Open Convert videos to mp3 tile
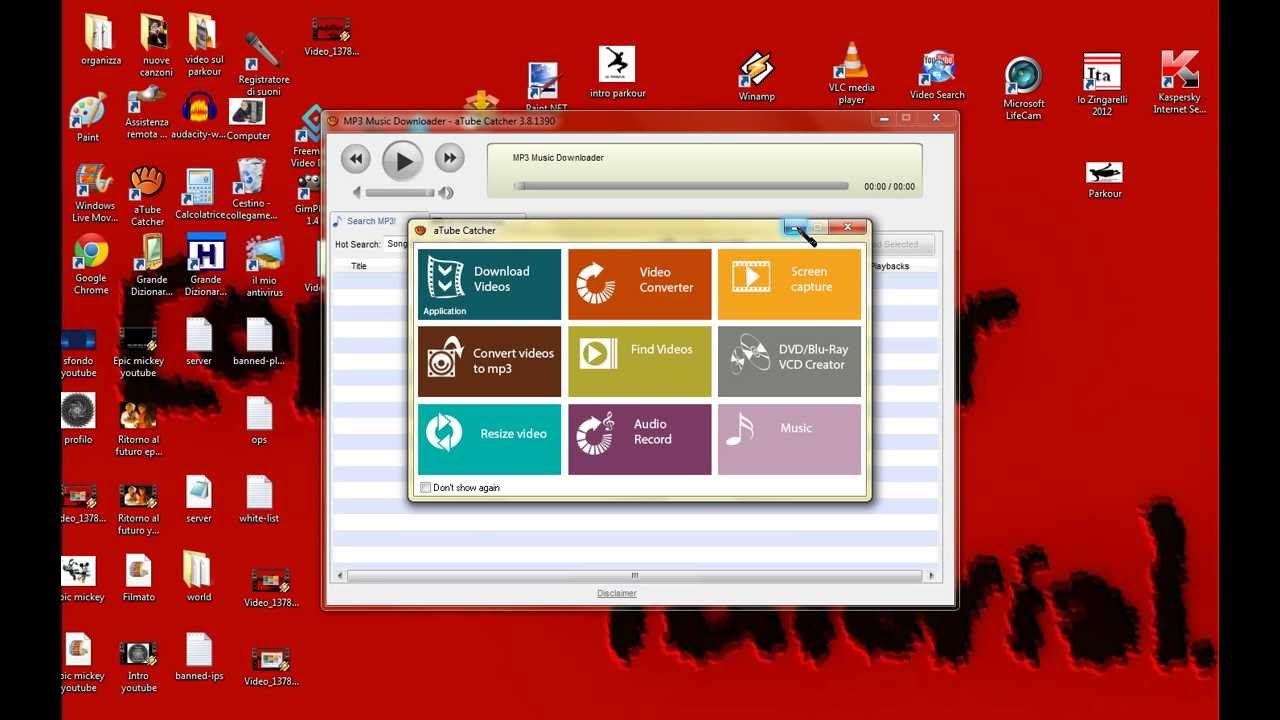The width and height of the screenshot is (1280, 720). pyautogui.click(x=489, y=361)
